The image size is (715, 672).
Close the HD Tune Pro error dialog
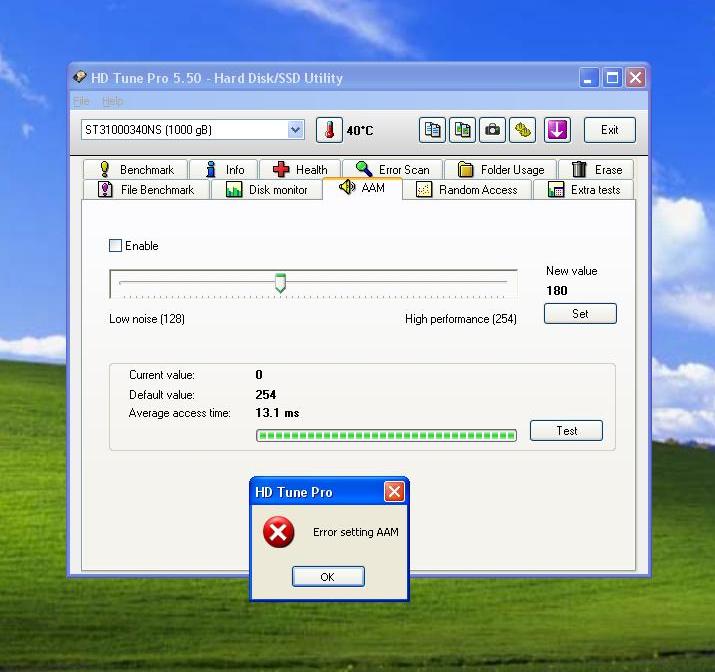(x=394, y=492)
